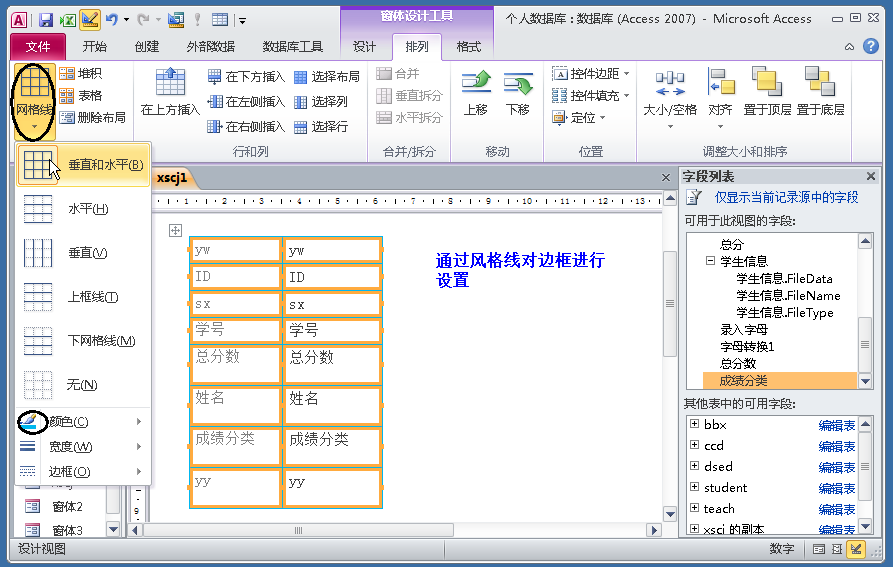Viewport: 893px width, 567px height.
Task: Select 学生信息.FileName field
Action: click(788, 295)
